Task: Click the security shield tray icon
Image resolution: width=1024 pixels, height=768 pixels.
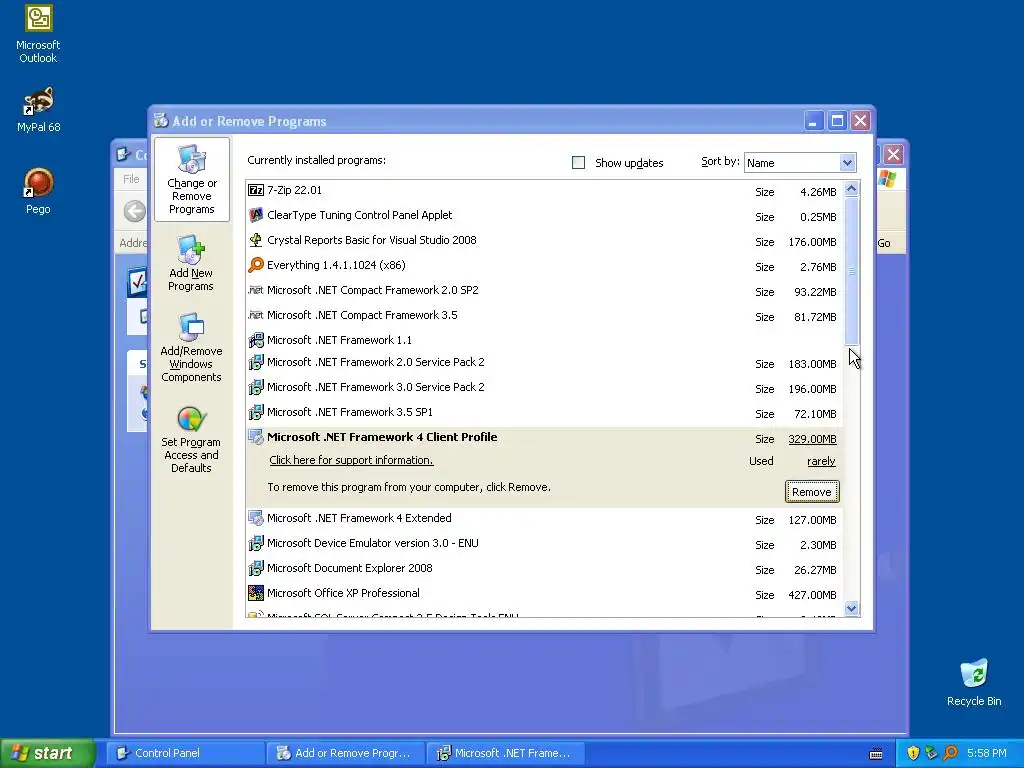Action: coord(913,753)
